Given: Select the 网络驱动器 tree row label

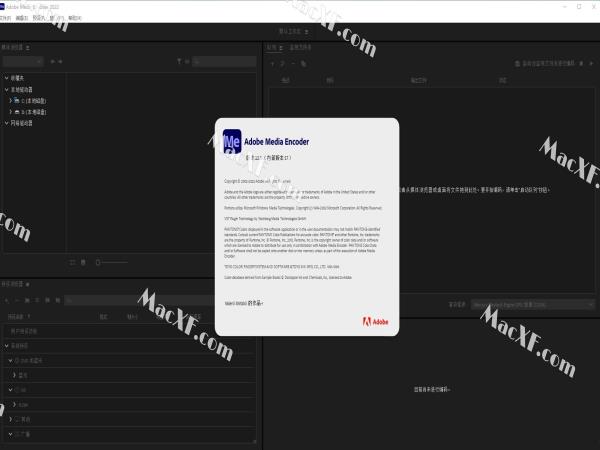Looking at the screenshot, I should point(21,123).
